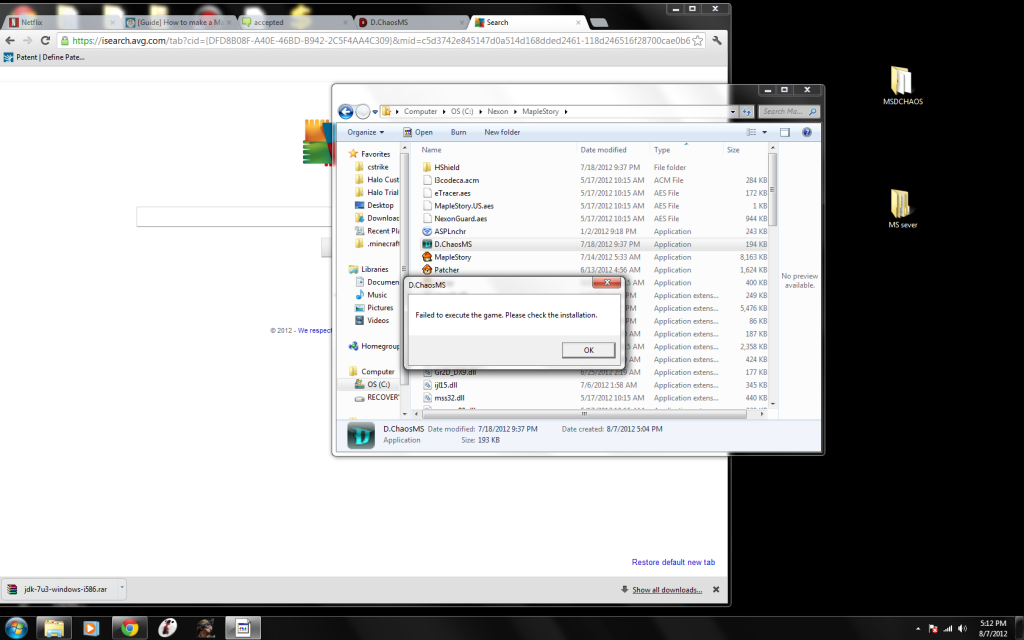Viewport: 1024px width, 640px height.
Task: Open the Videos library
Action: click(x=377, y=321)
